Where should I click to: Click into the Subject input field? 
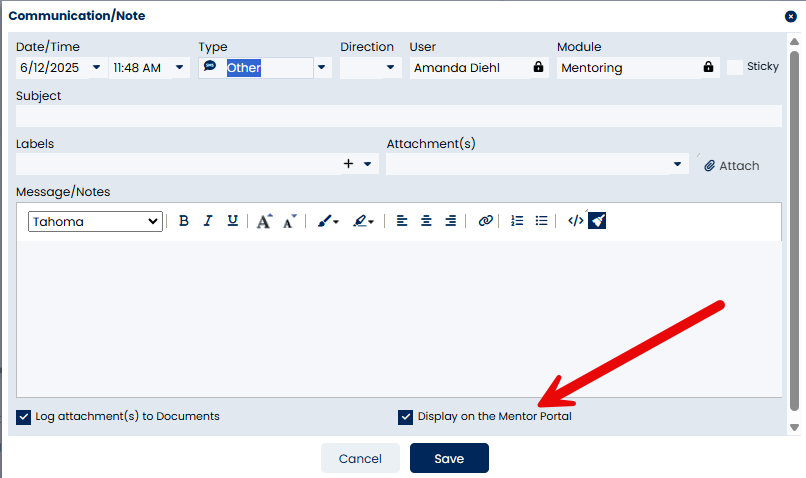399,116
